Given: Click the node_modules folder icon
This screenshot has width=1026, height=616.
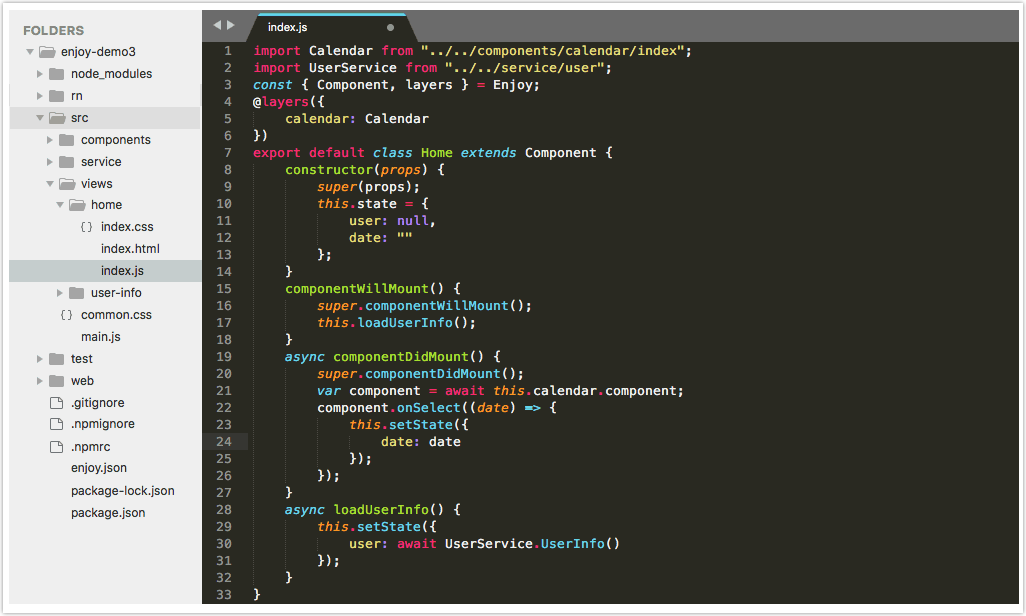Looking at the screenshot, I should [x=56, y=74].
